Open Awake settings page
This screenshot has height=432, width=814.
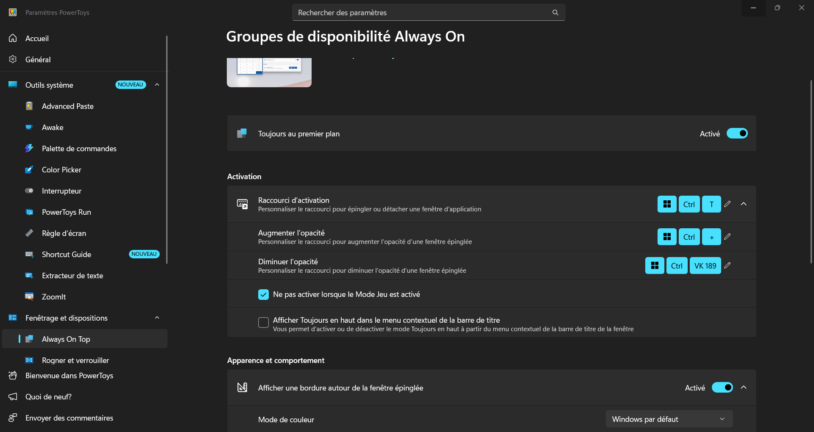pos(85,127)
